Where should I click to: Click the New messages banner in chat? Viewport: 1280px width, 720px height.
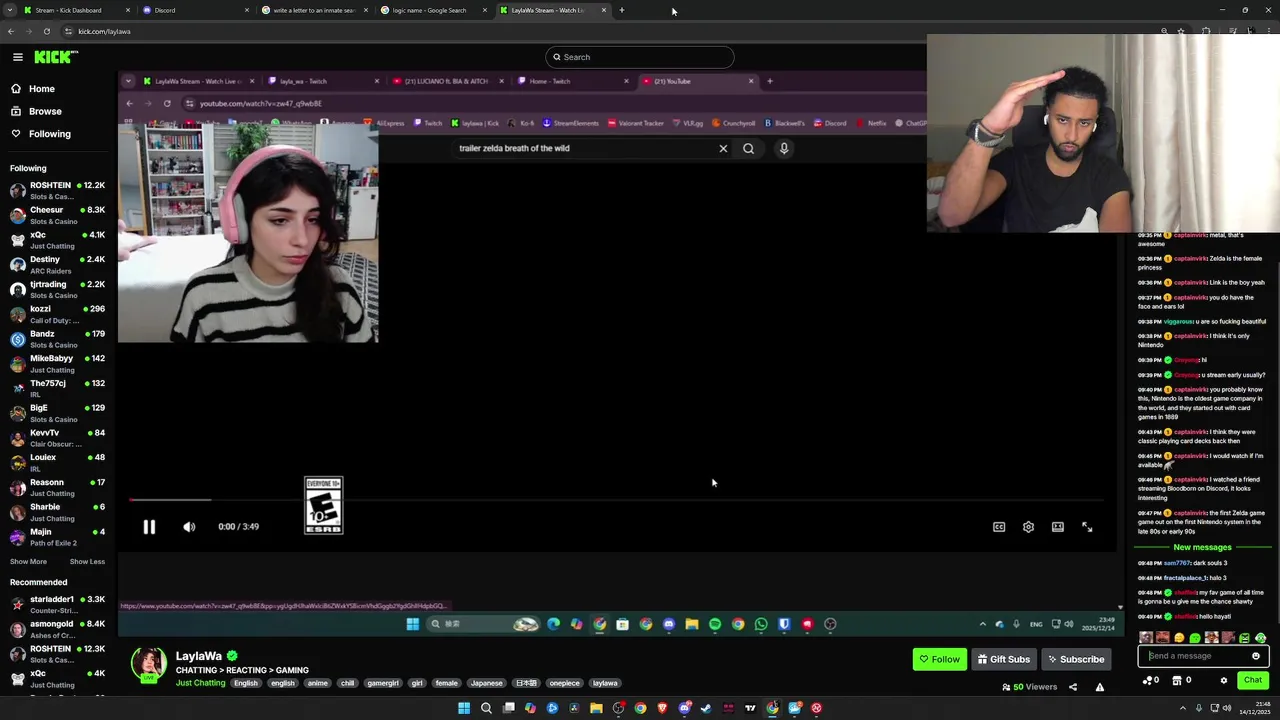click(x=1202, y=547)
